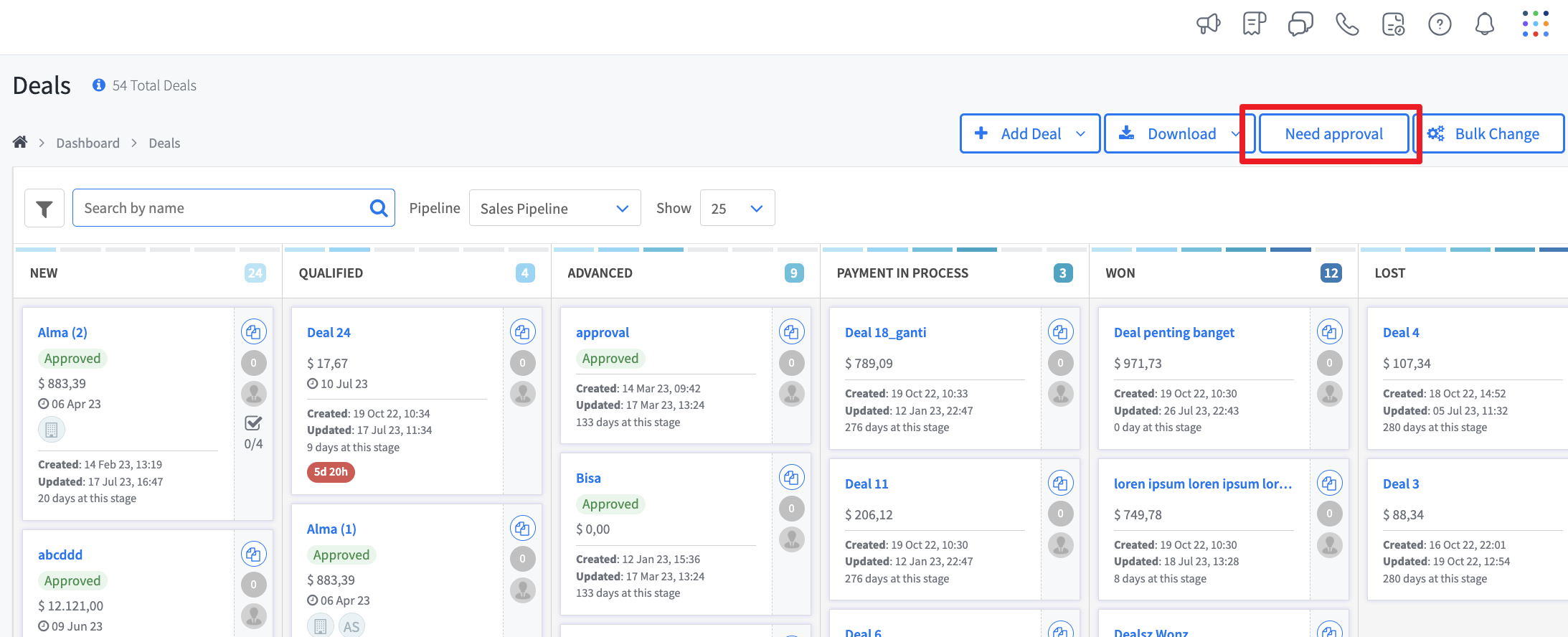The image size is (1568, 637).
Task: Open the Deal 18_ganti link
Action: point(885,333)
